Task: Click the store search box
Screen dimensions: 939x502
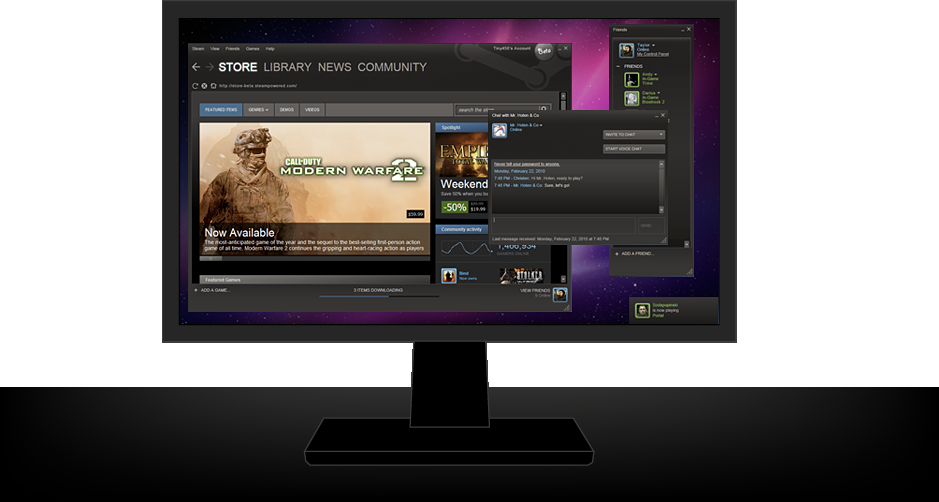Action: [x=498, y=110]
